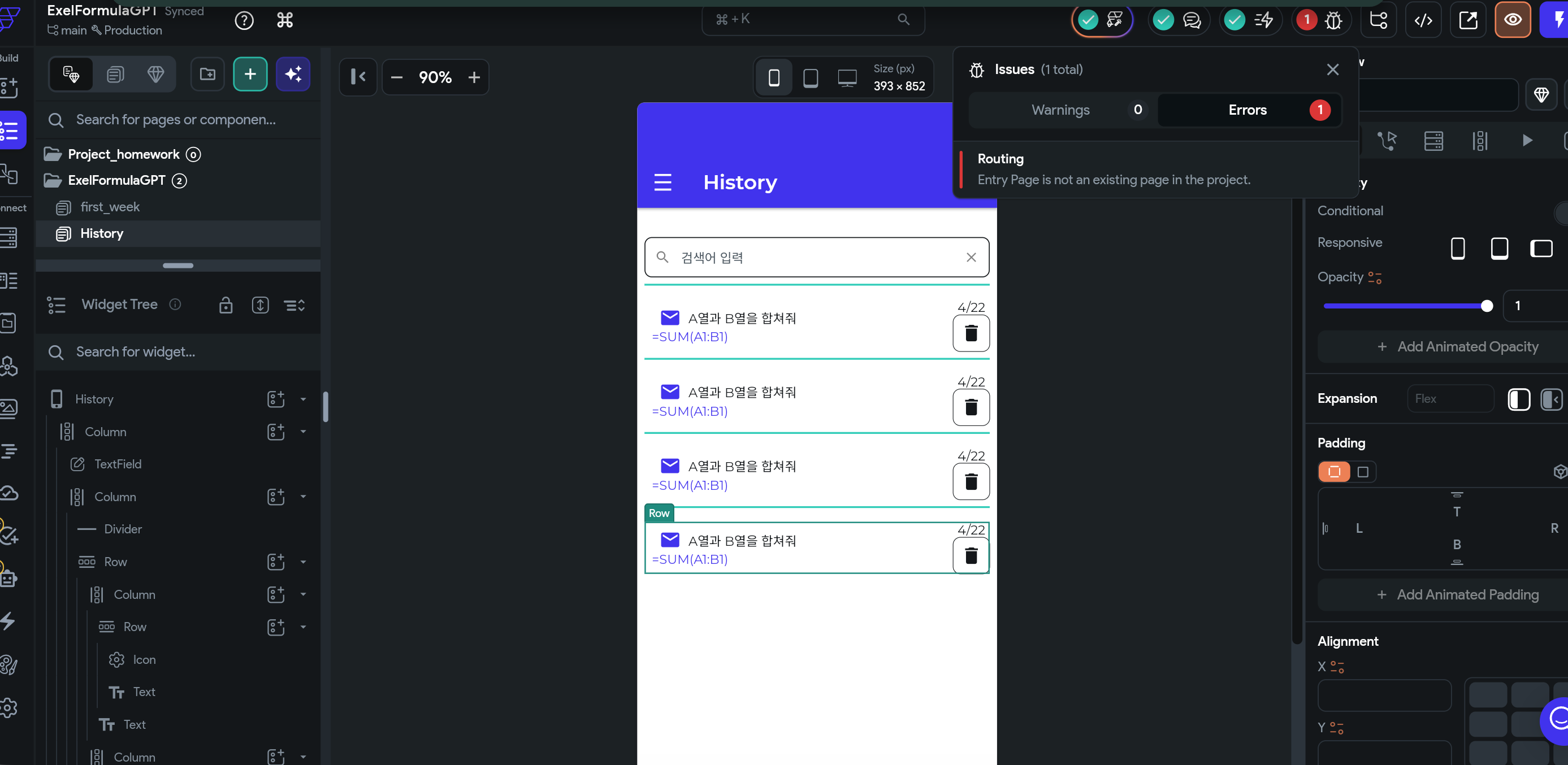The height and width of the screenshot is (765, 1568).
Task: Click the diamond icon in properties panel
Action: coord(1541,95)
